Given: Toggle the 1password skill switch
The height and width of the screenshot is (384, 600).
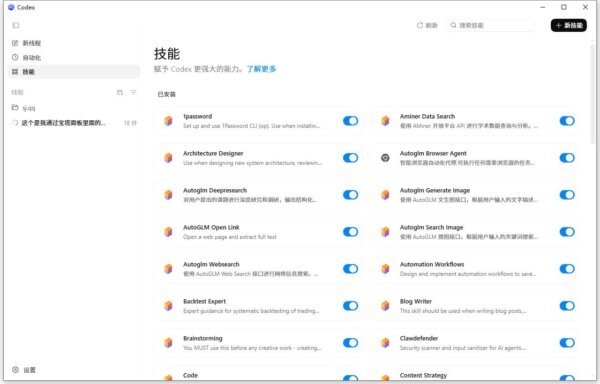Looking at the screenshot, I should [x=351, y=121].
